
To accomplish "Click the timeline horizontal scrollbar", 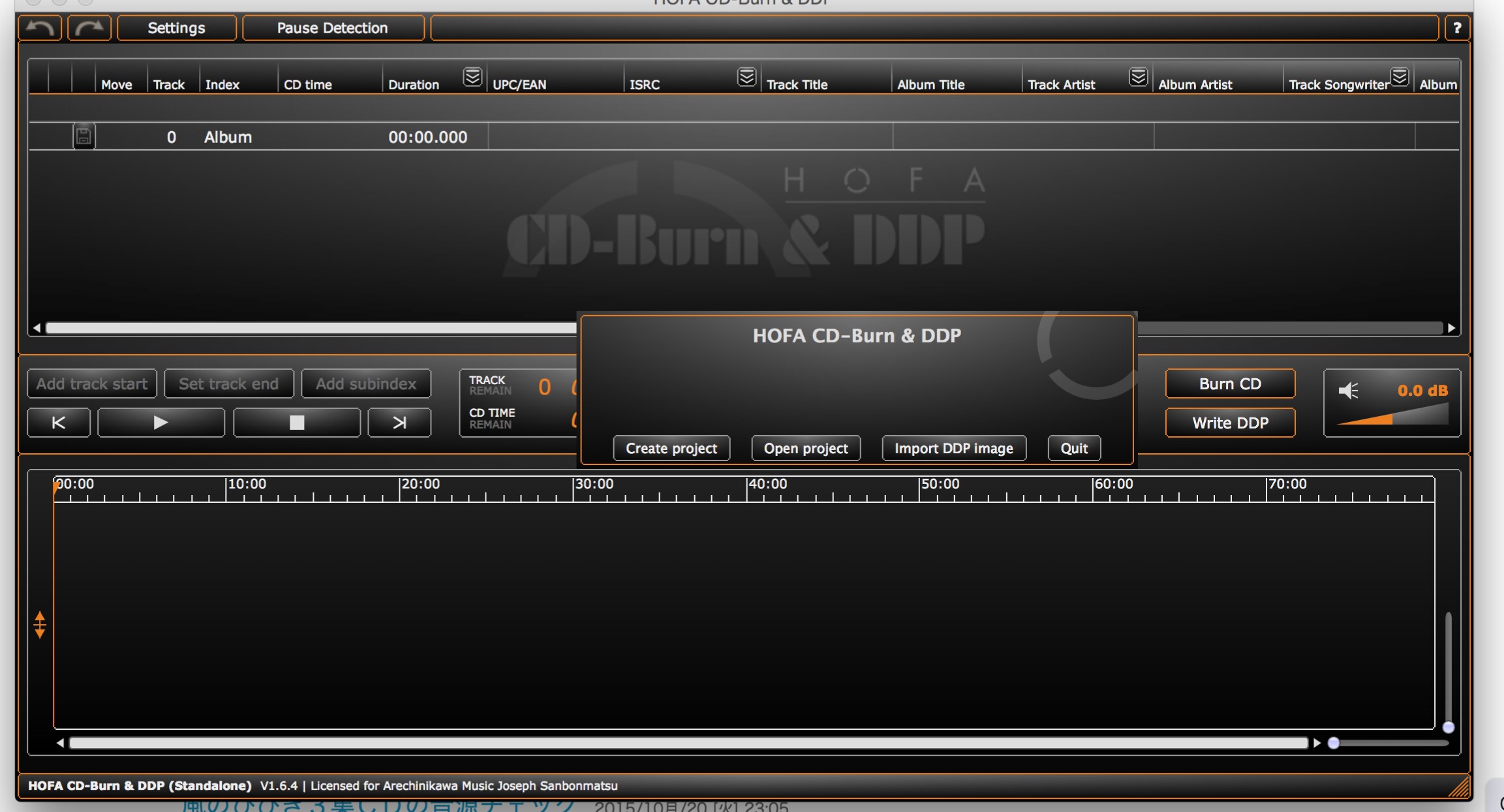I will pyautogui.click(x=688, y=743).
